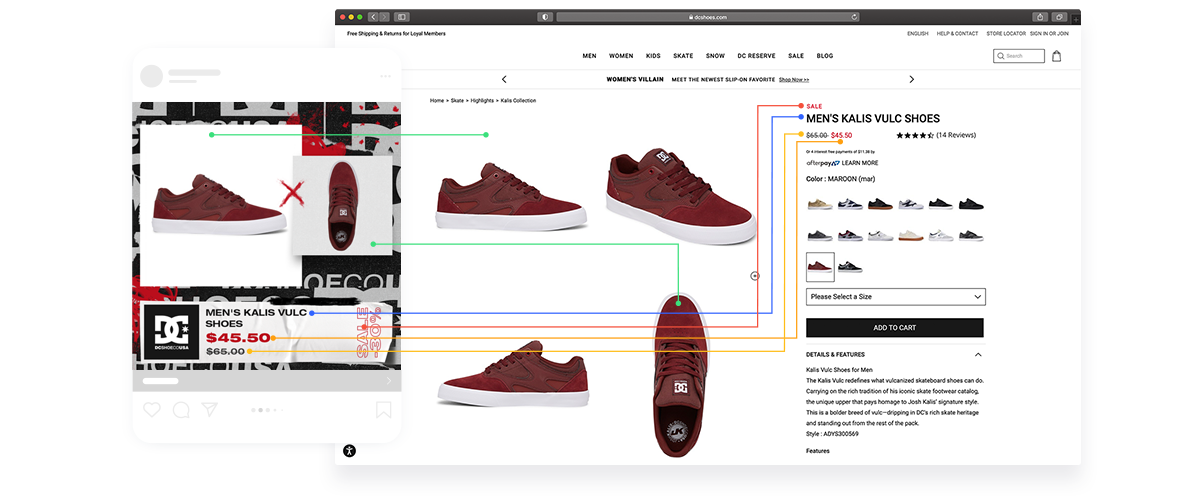Click the profile avatar in social post
The image size is (1200, 500).
151,76
